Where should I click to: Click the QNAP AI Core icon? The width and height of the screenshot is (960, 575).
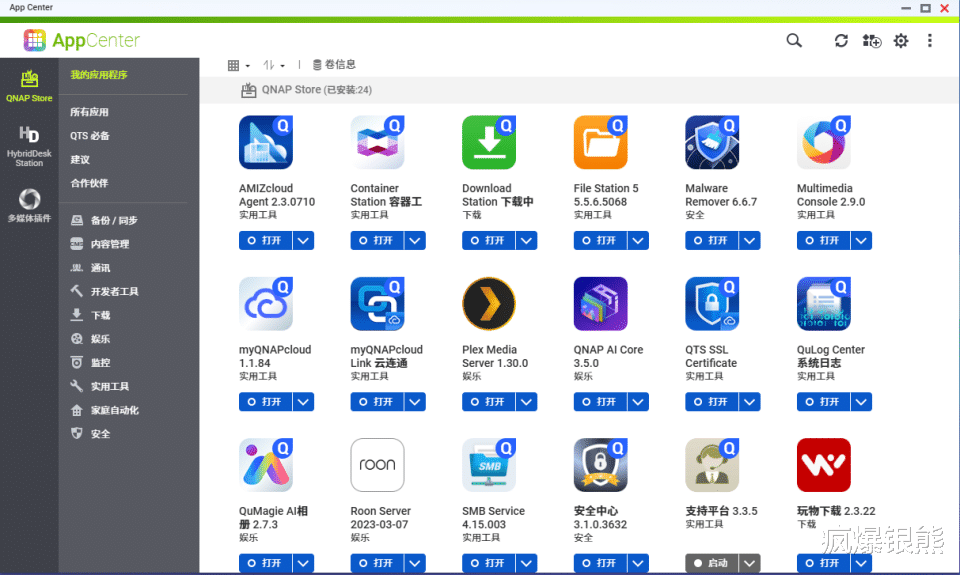[601, 304]
